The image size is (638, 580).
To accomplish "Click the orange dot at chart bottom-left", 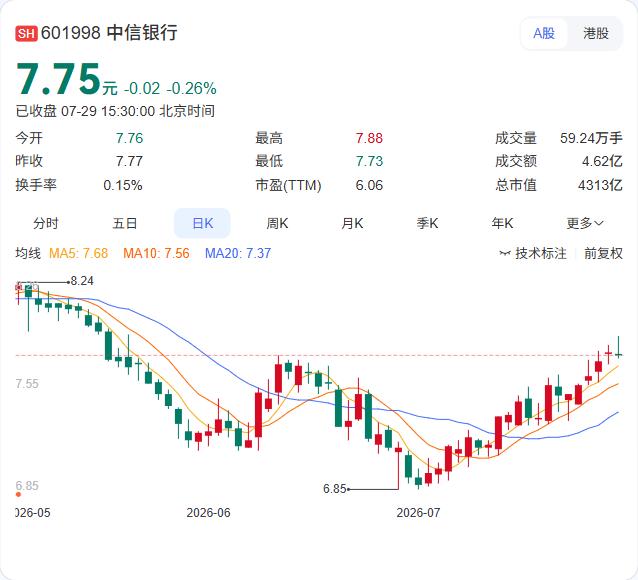I will click(x=18, y=495).
